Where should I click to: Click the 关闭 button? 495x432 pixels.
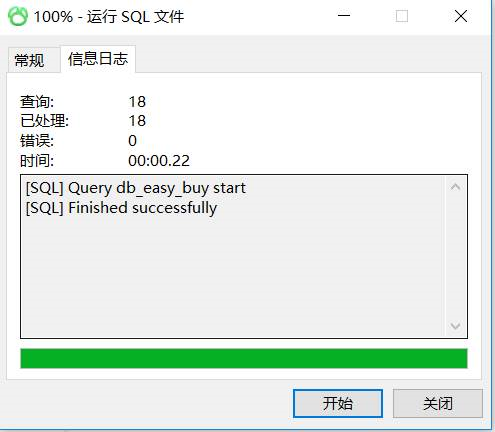[x=438, y=403]
